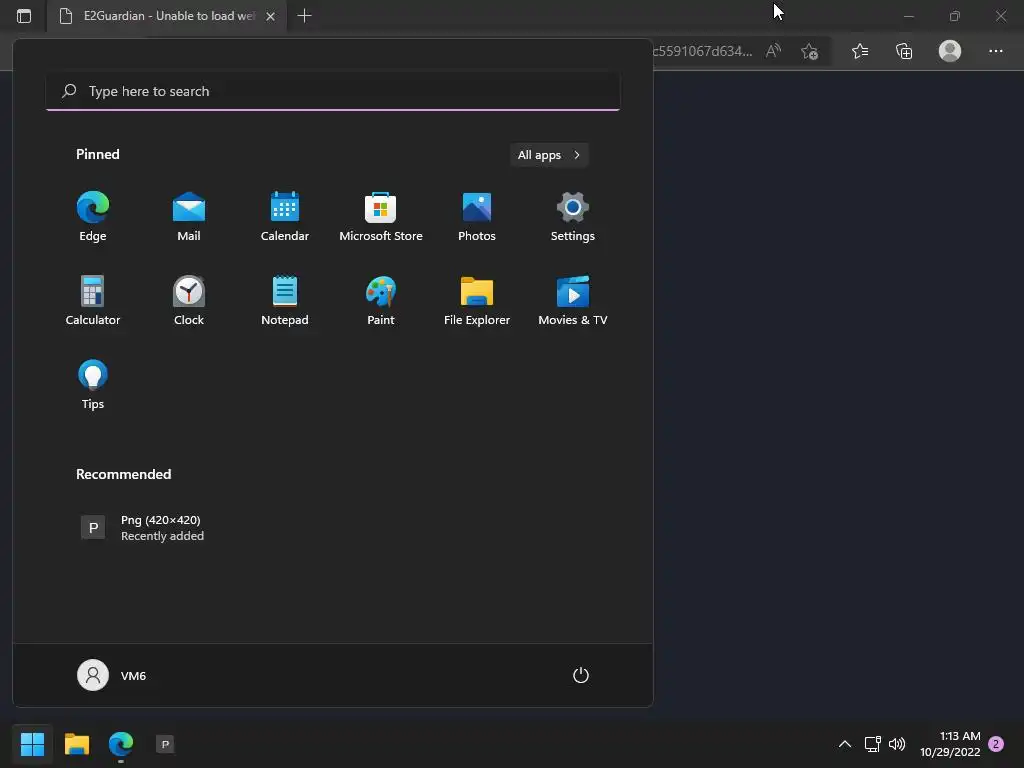The width and height of the screenshot is (1024, 768).
Task: Show hidden system tray icons
Action: click(x=844, y=744)
